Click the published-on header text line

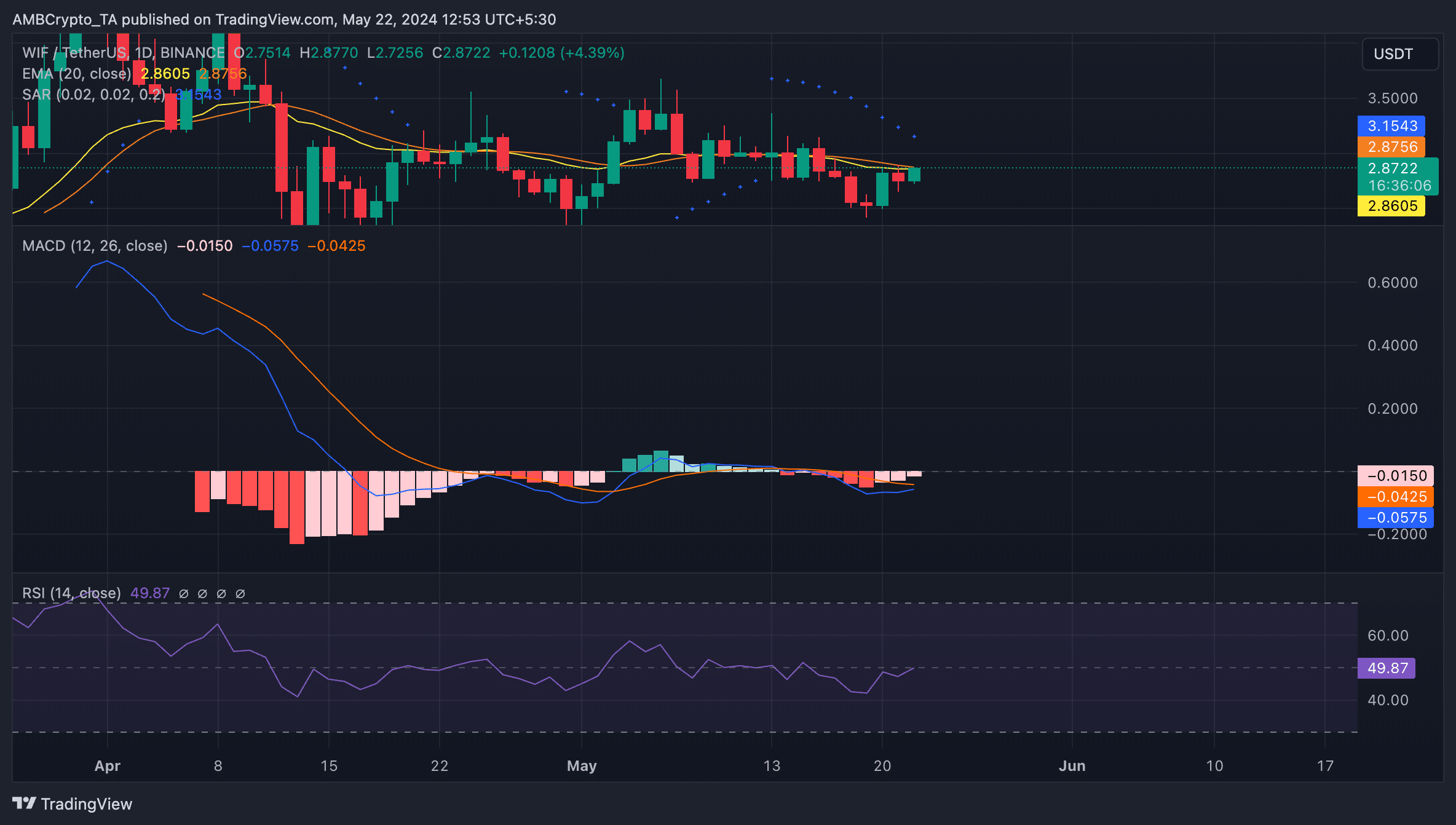pyautogui.click(x=284, y=20)
